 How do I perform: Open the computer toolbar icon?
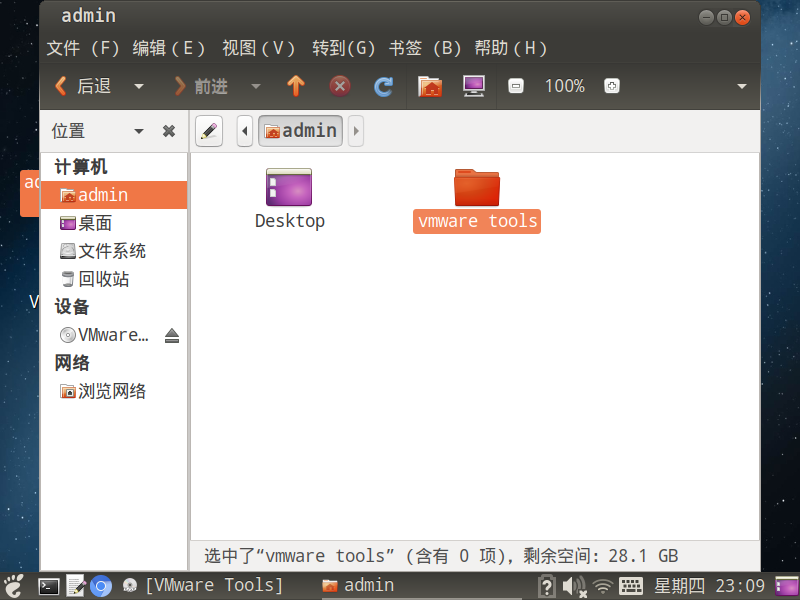(474, 86)
